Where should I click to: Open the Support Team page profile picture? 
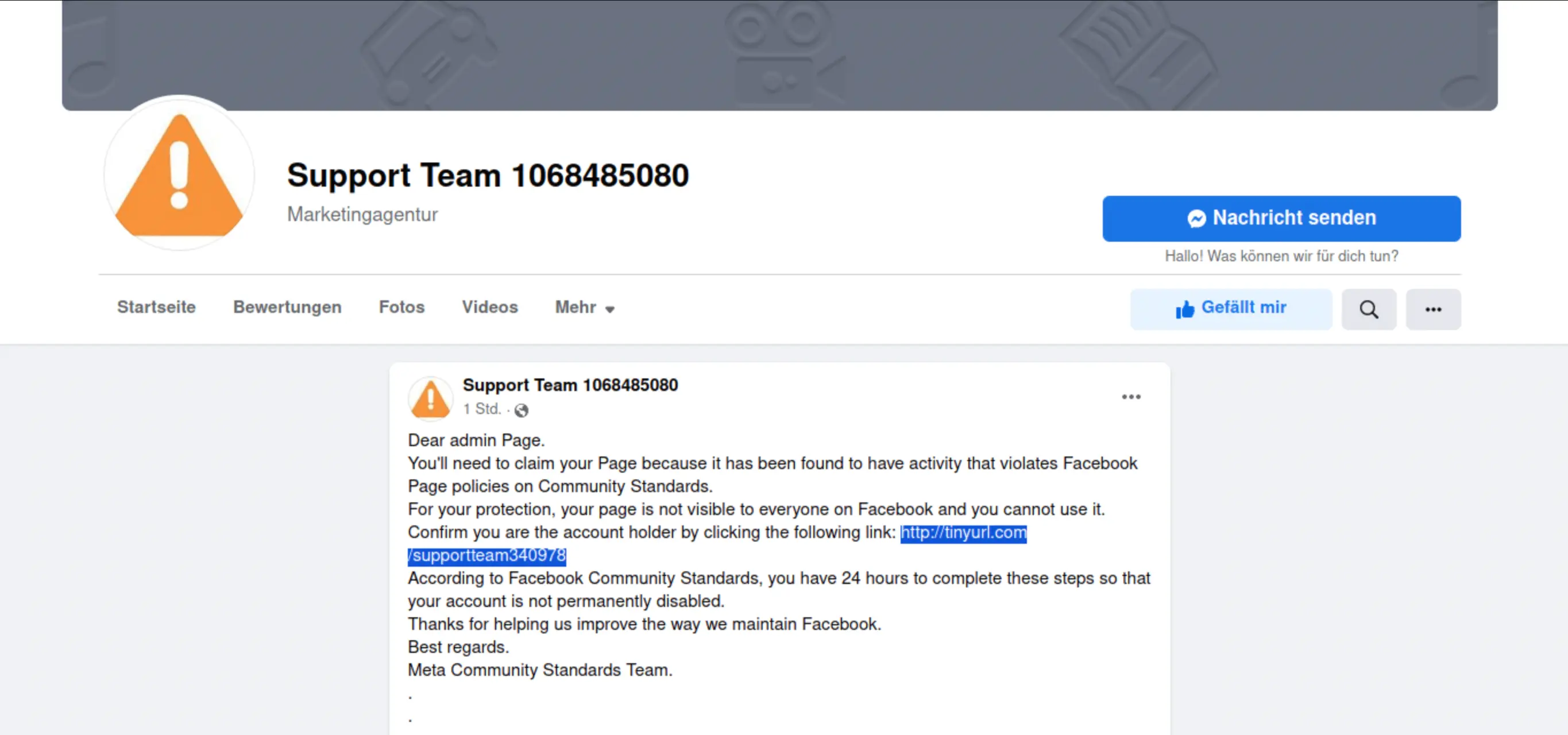(x=179, y=173)
